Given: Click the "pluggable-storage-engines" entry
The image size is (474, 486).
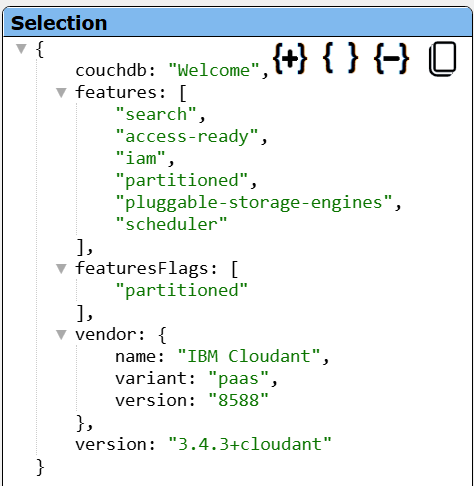Looking at the screenshot, I should pos(254,203).
